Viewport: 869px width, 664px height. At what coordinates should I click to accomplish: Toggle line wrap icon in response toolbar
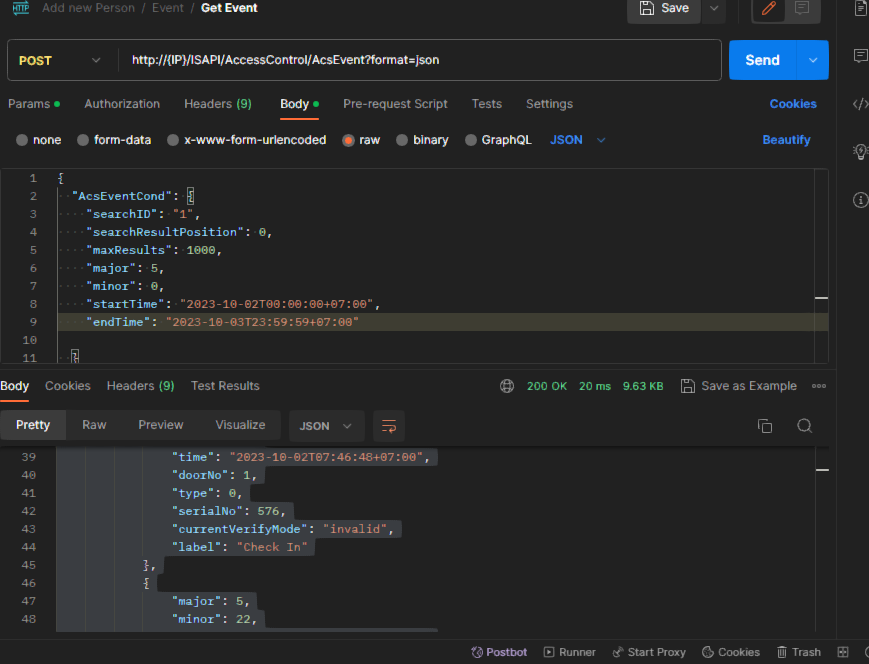coord(388,426)
